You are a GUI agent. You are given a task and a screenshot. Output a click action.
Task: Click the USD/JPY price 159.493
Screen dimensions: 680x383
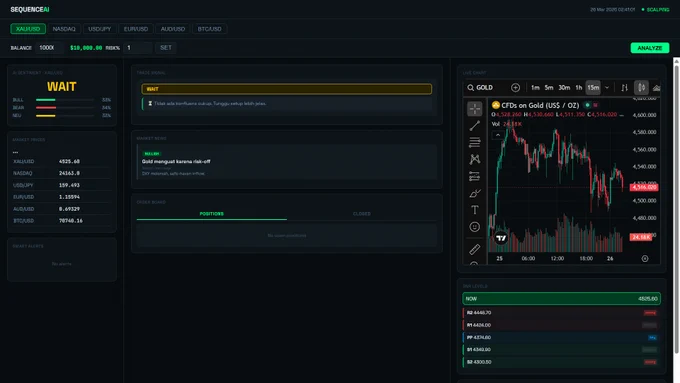tap(69, 185)
